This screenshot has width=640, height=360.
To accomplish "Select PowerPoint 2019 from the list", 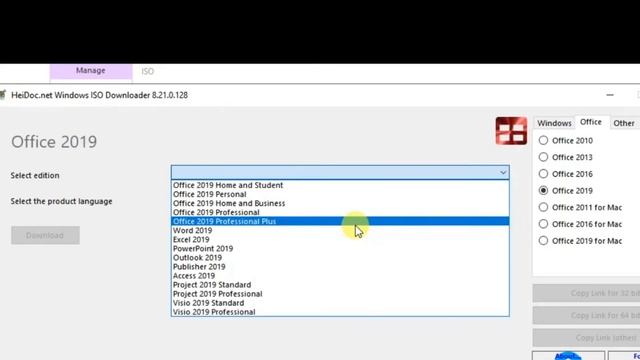I will (340, 249).
